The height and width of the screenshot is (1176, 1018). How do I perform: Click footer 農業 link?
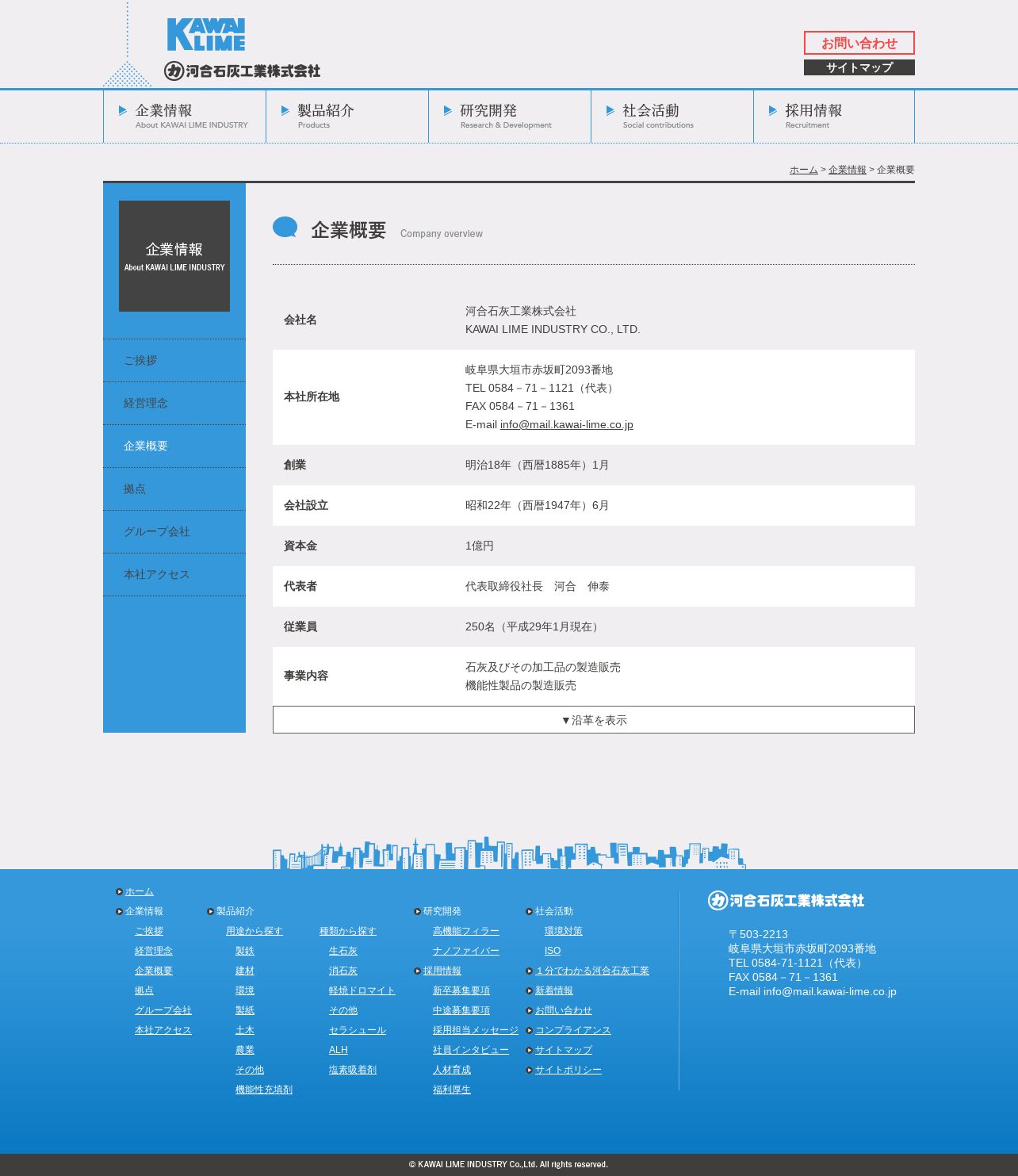[245, 1050]
